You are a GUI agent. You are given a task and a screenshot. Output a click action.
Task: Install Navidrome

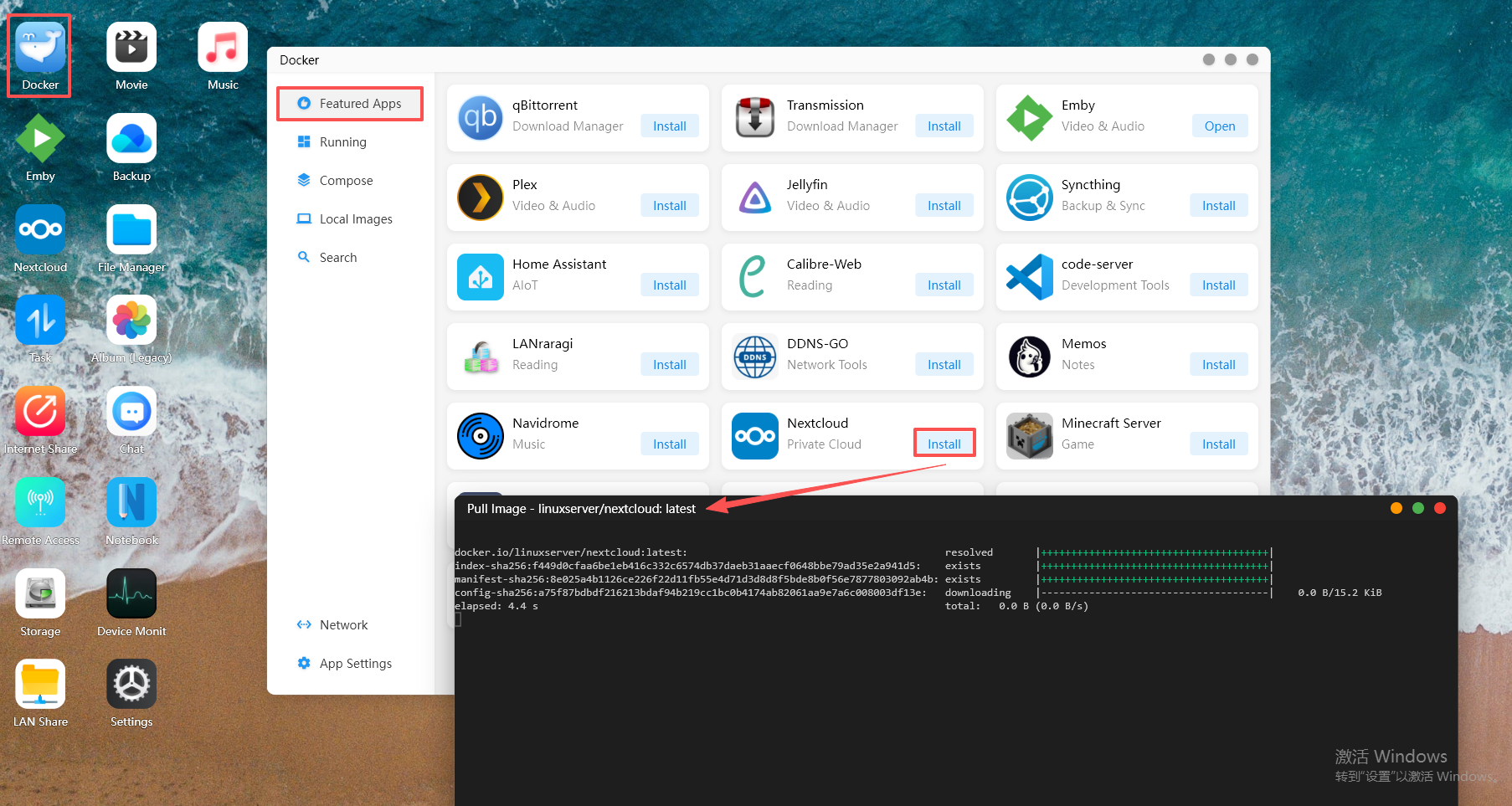pyautogui.click(x=670, y=444)
